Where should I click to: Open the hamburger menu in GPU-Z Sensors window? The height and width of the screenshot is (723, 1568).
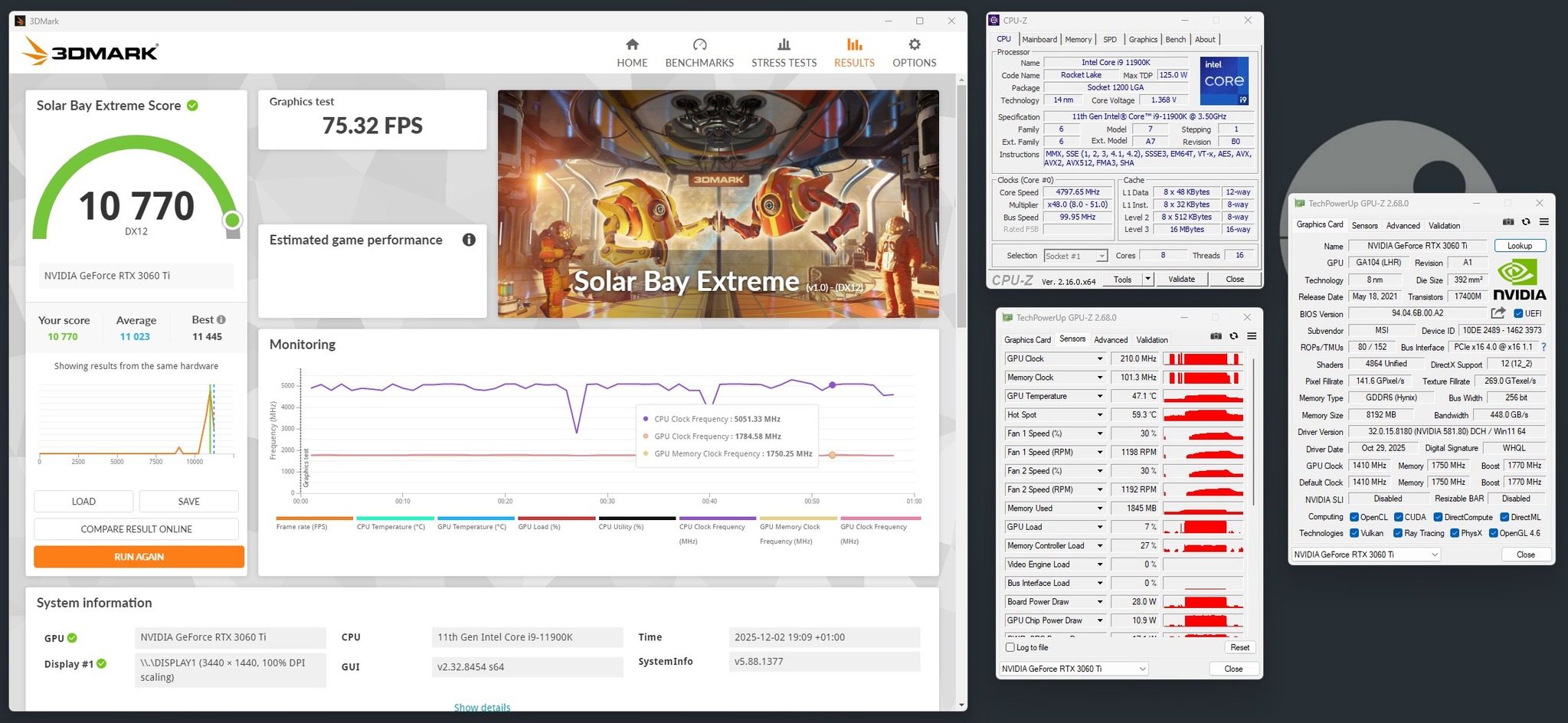[x=1252, y=336]
